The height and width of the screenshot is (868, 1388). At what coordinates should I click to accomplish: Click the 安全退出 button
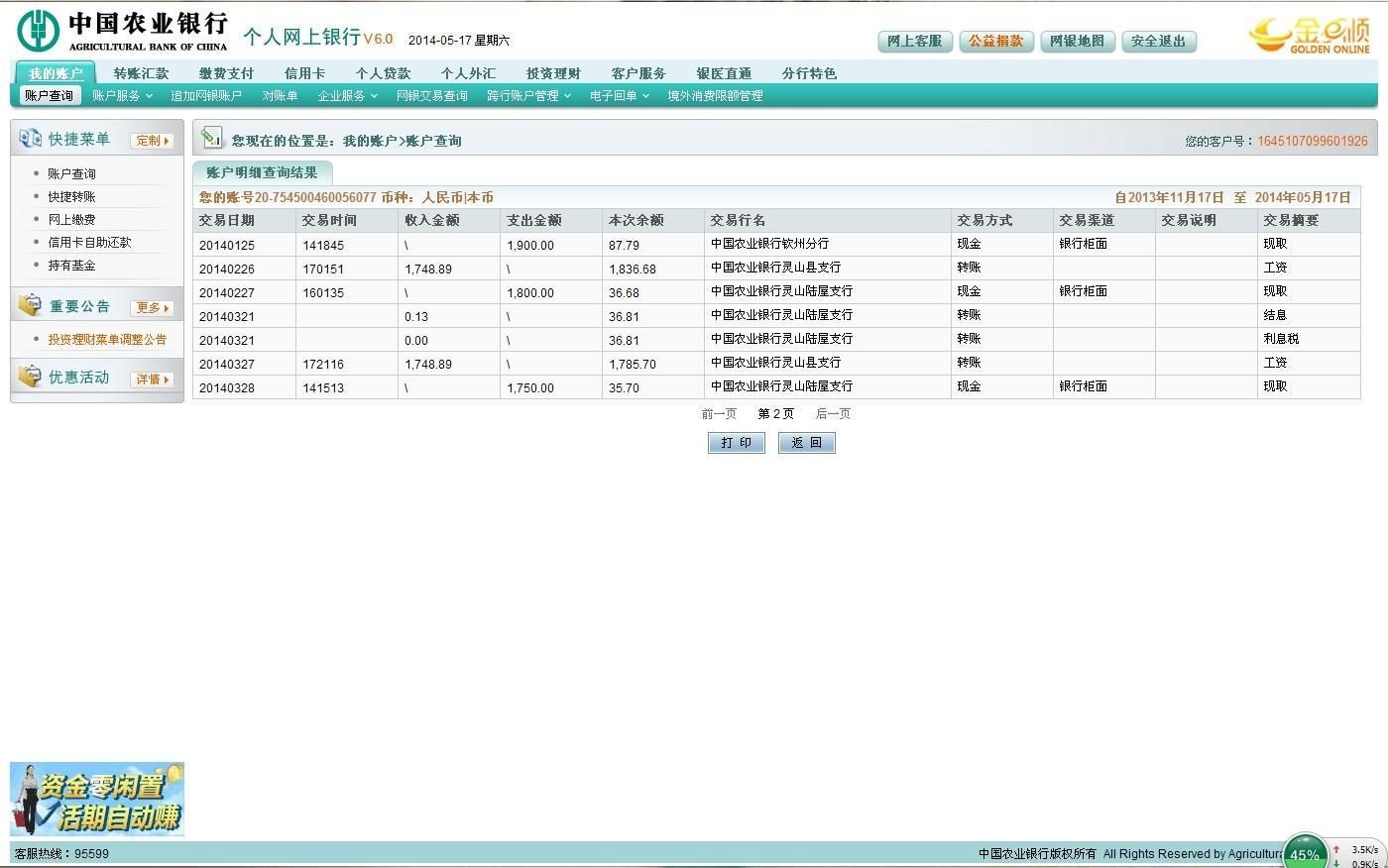coord(1158,42)
